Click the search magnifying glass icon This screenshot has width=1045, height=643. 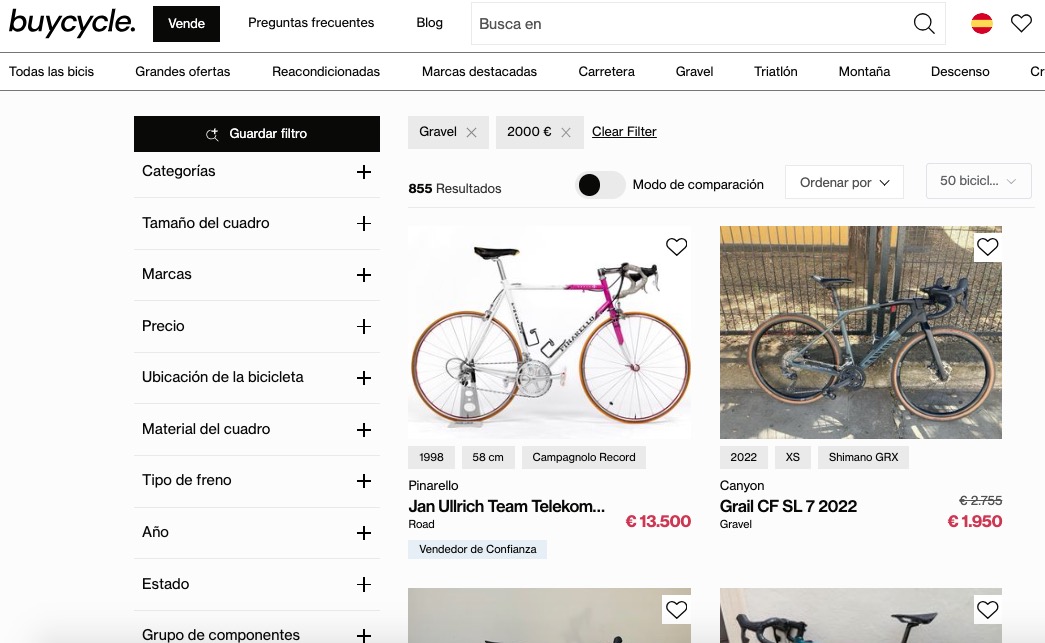[x=924, y=24]
